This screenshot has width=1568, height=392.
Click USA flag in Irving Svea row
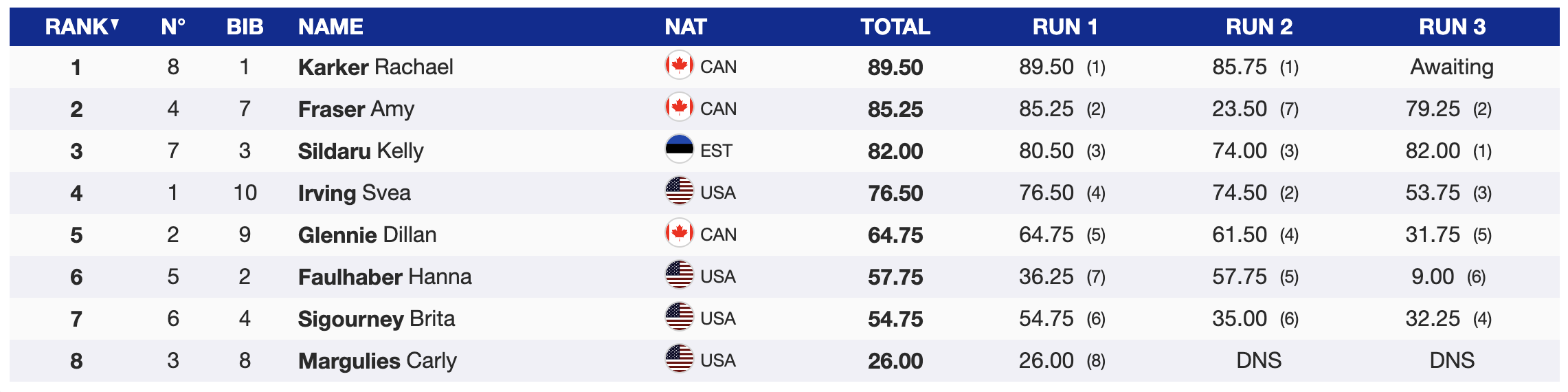[679, 192]
